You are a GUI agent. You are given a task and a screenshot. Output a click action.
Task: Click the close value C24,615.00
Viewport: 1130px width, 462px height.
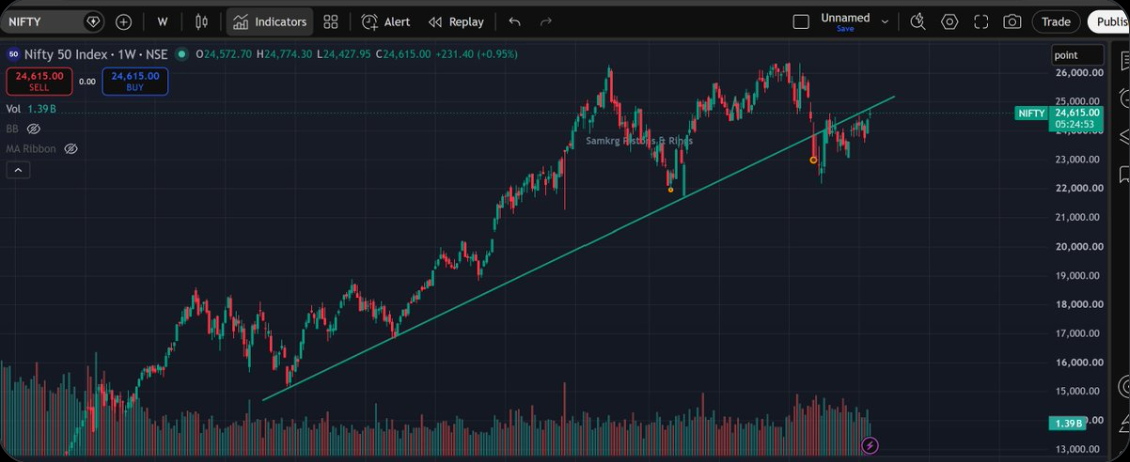pos(403,54)
